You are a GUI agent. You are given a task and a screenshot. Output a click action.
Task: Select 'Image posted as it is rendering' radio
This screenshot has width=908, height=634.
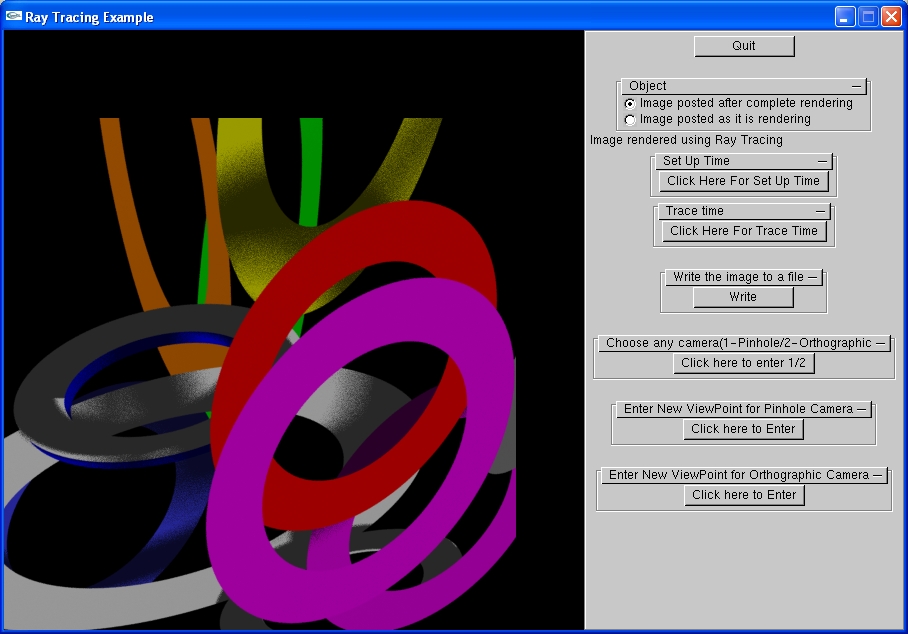[x=630, y=120]
